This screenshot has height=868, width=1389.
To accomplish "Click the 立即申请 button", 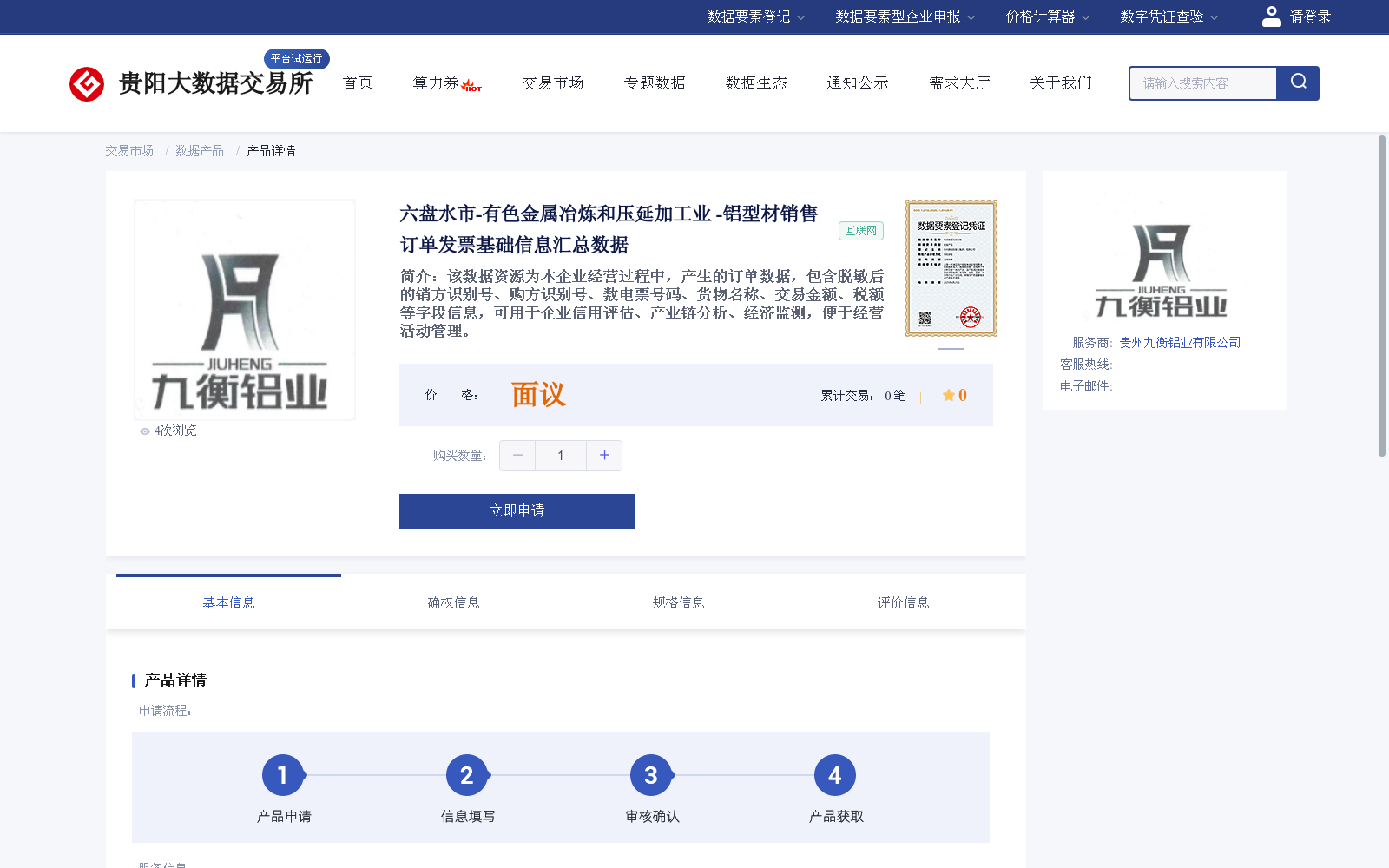I will (x=517, y=511).
